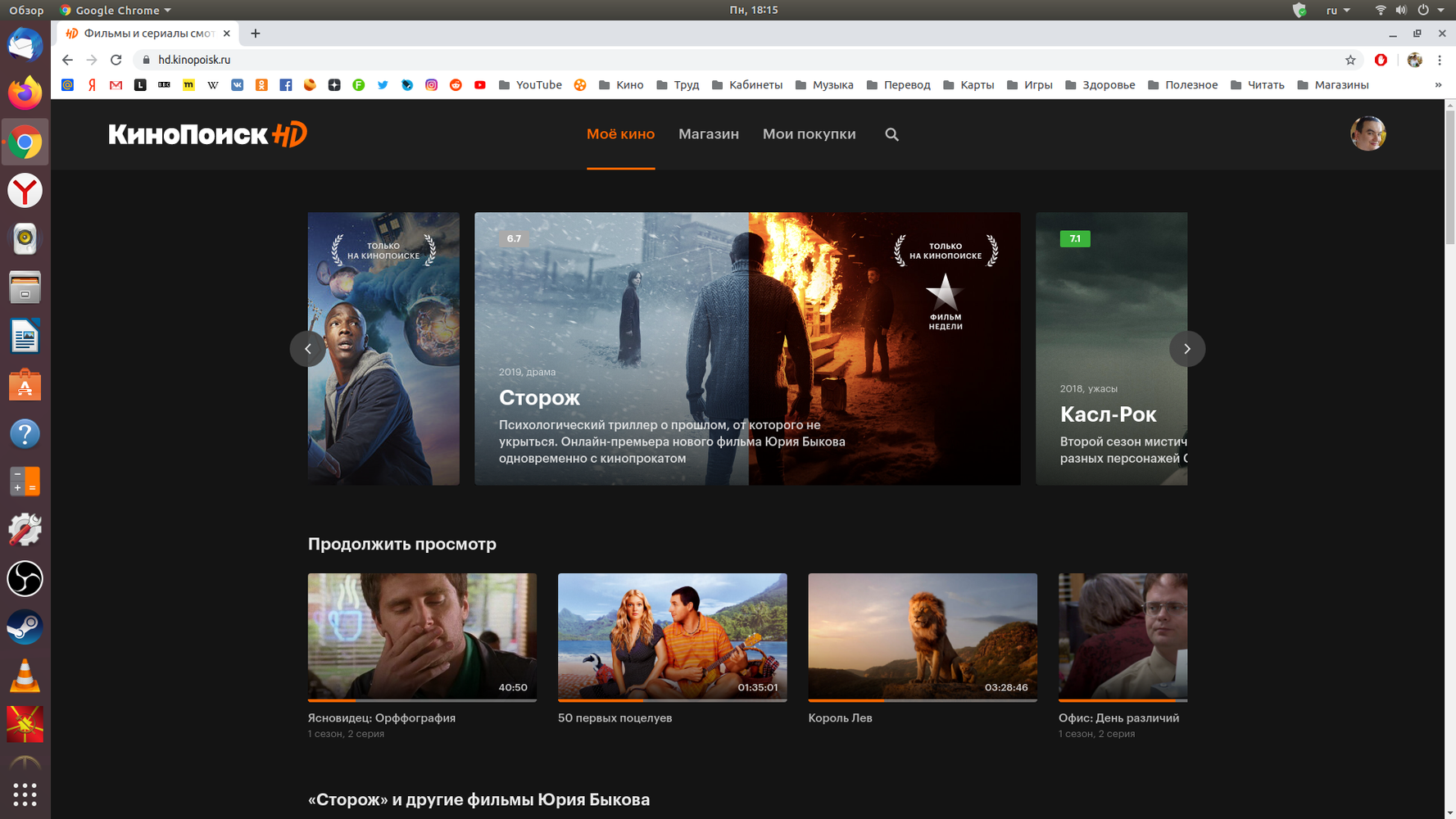Open the BBC bookmark icon
This screenshot has height=819, width=1456.
click(x=165, y=85)
